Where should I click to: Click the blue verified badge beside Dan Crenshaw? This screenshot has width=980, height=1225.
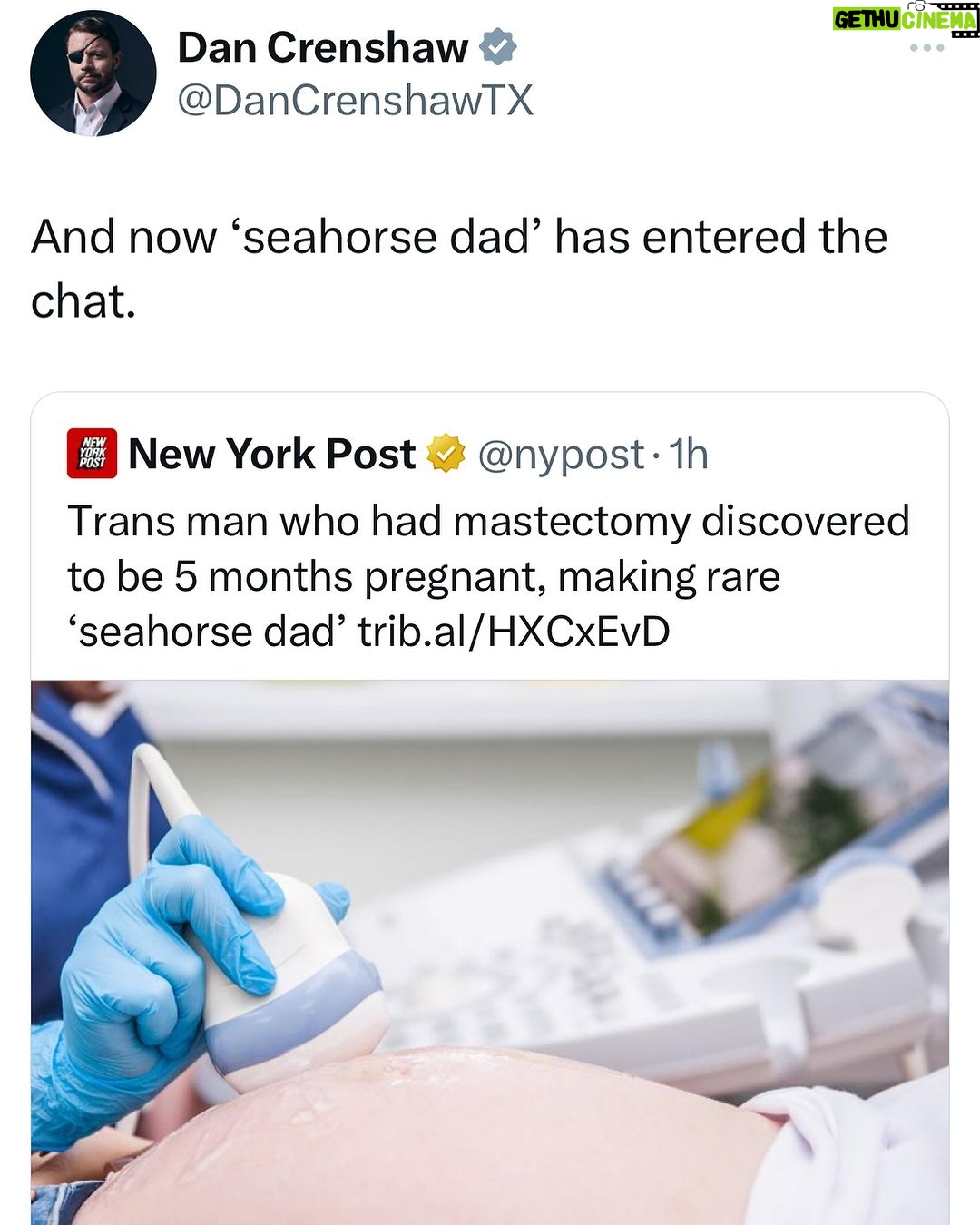pos(497,46)
